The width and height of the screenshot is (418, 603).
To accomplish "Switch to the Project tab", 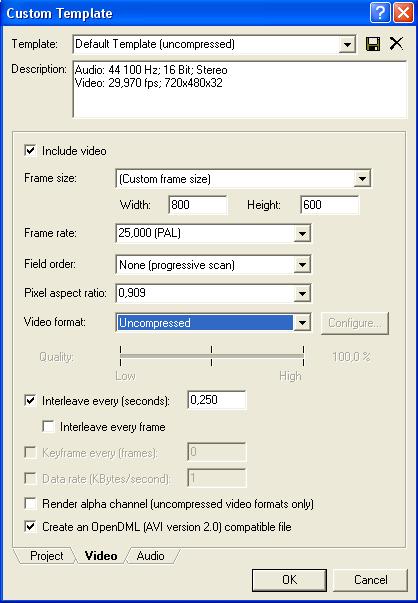I will tap(47, 556).
